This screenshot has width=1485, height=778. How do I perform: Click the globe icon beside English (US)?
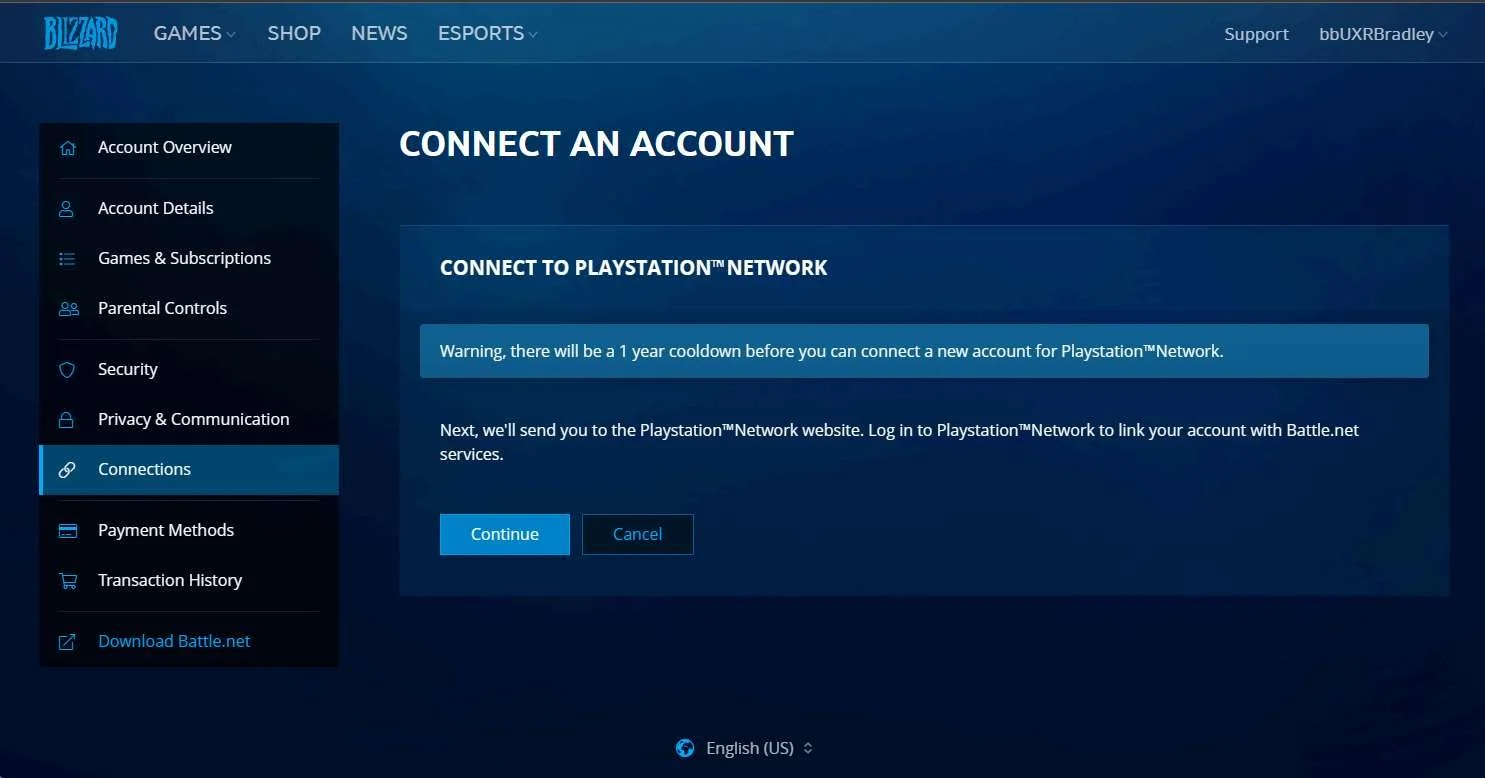coord(685,748)
